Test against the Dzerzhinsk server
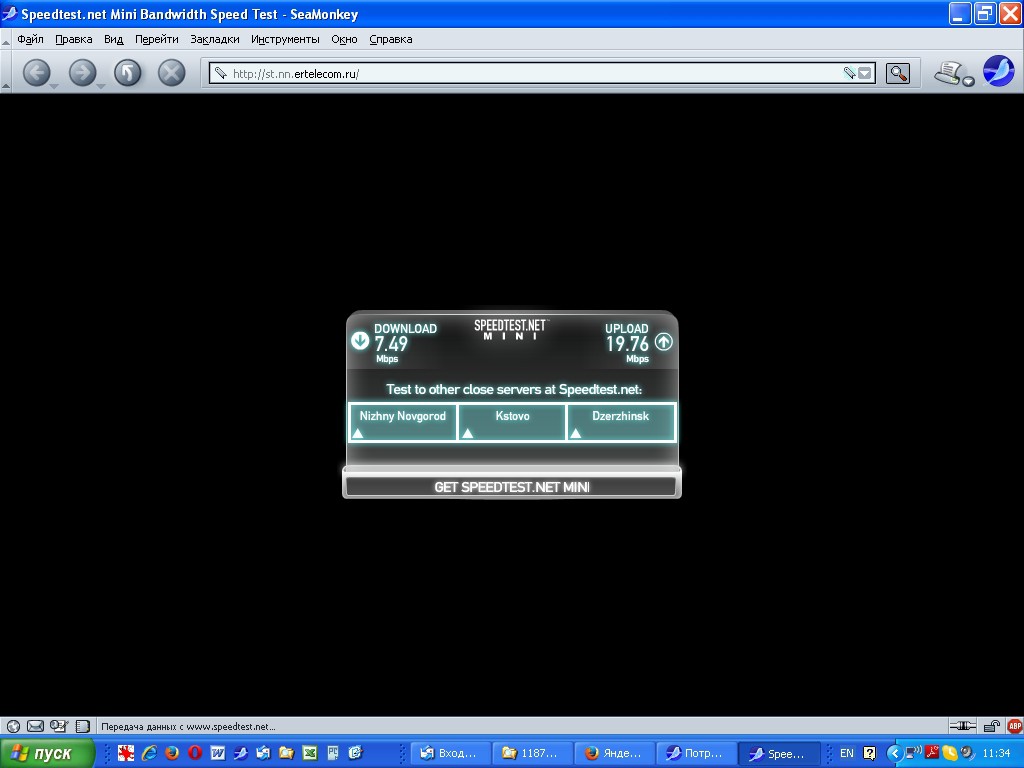Screen dimensions: 1024x768 coord(621,423)
